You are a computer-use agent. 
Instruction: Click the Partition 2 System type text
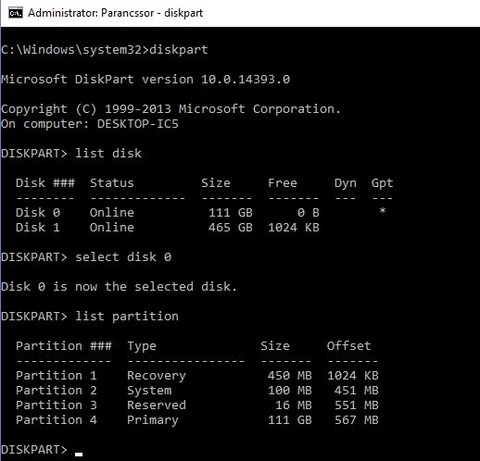(x=149, y=390)
